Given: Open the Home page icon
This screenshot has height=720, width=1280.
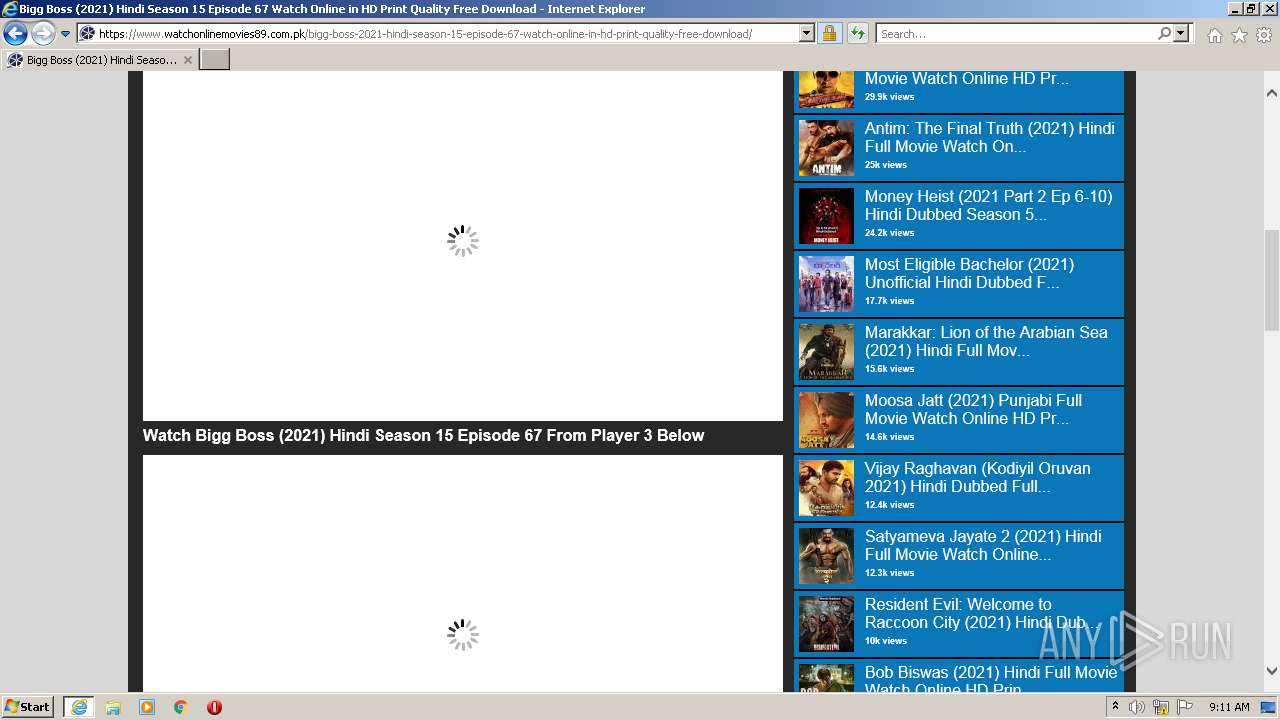Looking at the screenshot, I should click(1214, 35).
